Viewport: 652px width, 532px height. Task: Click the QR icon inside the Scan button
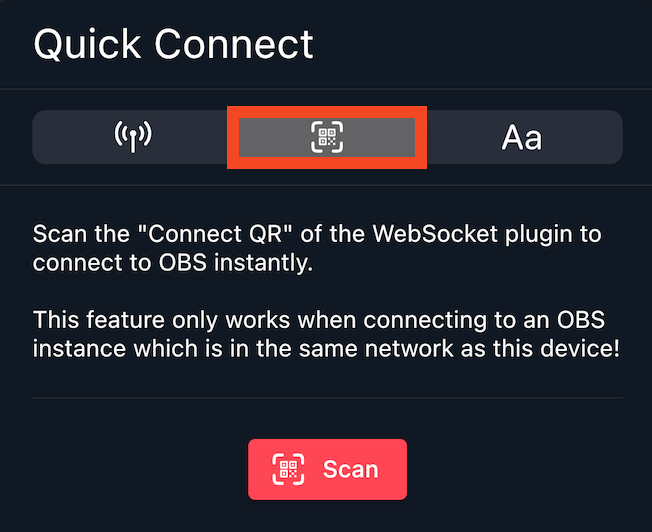coord(289,469)
